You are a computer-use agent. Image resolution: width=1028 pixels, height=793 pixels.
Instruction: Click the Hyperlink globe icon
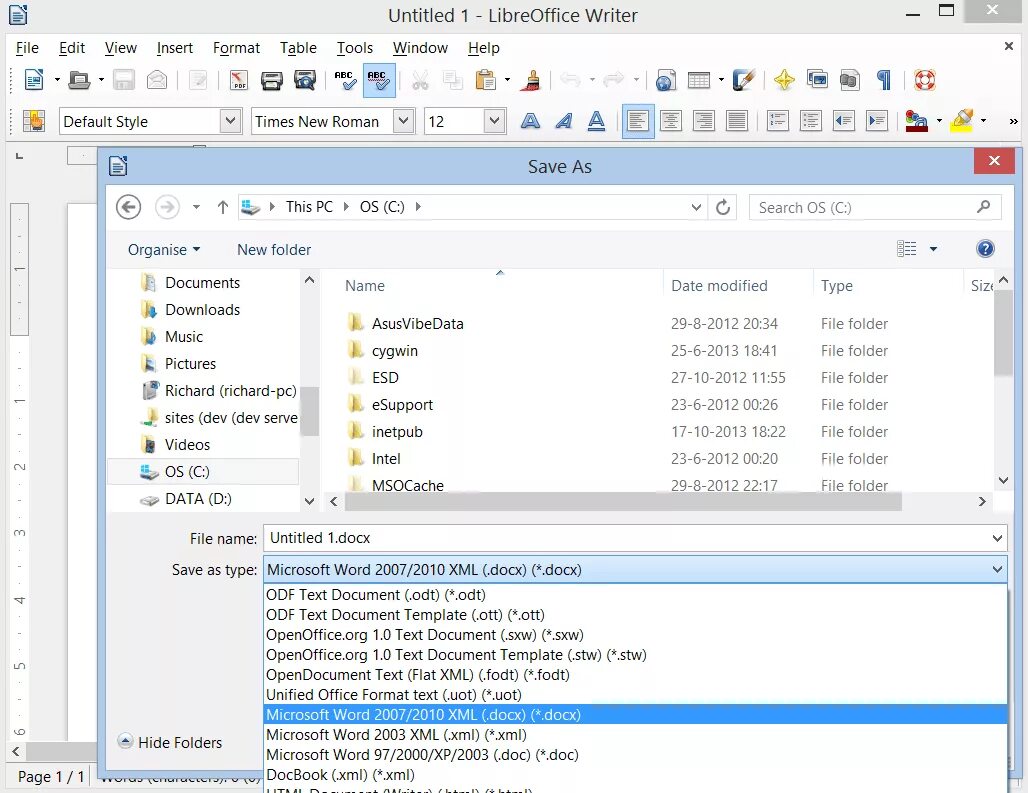tap(665, 80)
